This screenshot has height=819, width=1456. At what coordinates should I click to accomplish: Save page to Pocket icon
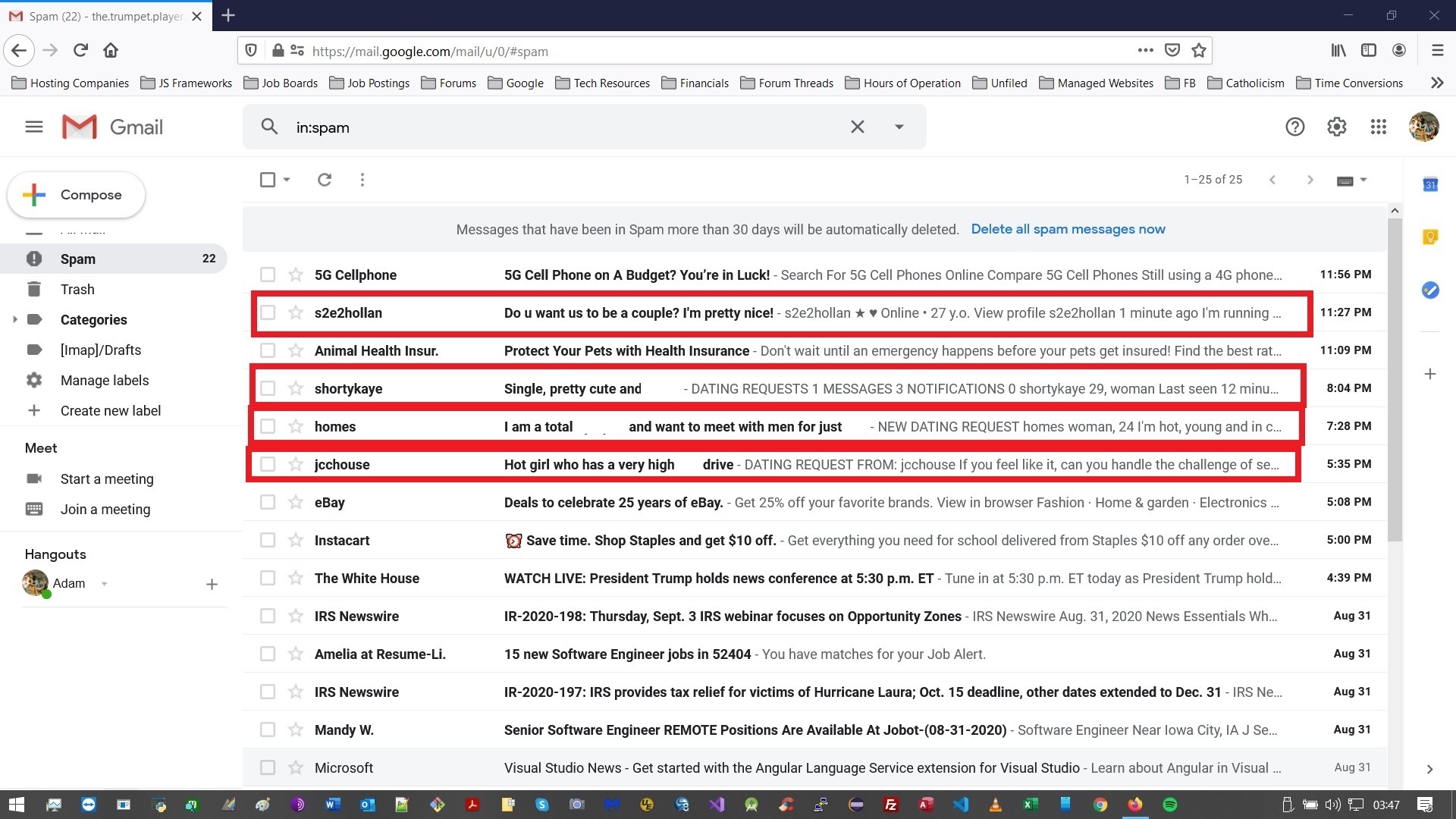1172,51
